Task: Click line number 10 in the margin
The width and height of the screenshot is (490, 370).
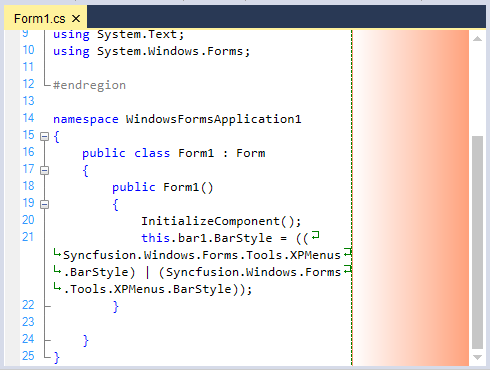Action: coord(28,50)
